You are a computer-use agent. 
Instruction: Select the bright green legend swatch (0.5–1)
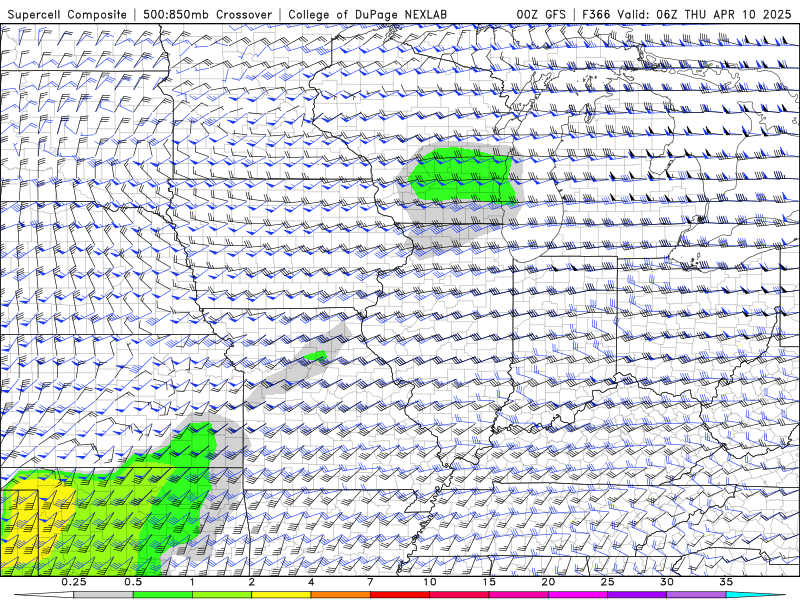click(163, 595)
